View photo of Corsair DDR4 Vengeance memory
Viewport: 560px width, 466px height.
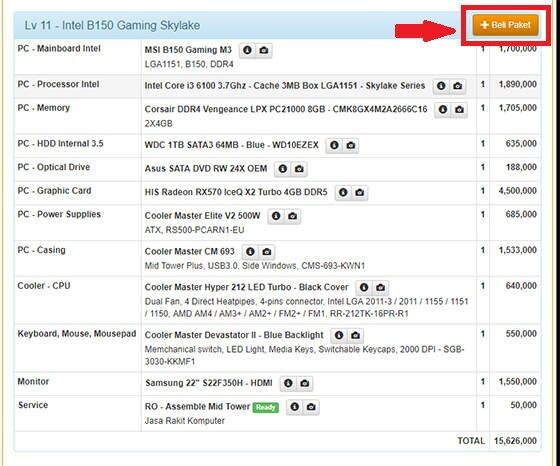point(459,109)
